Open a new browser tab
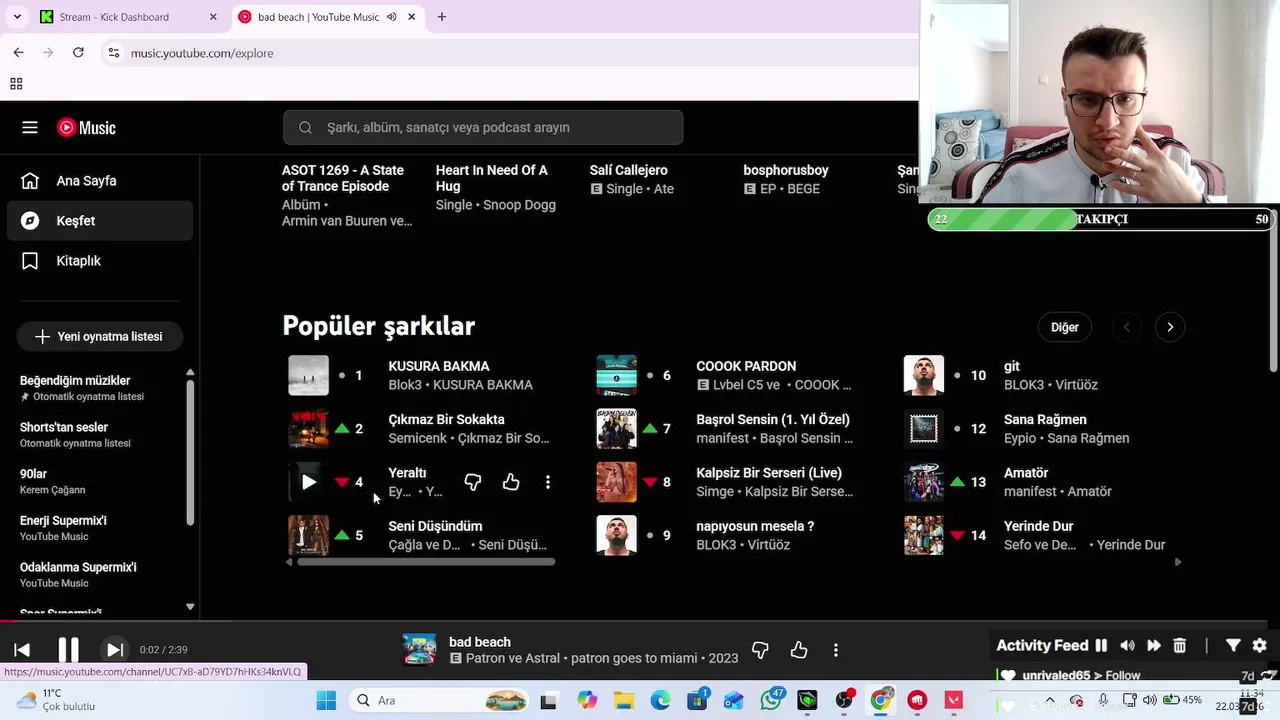 [442, 17]
